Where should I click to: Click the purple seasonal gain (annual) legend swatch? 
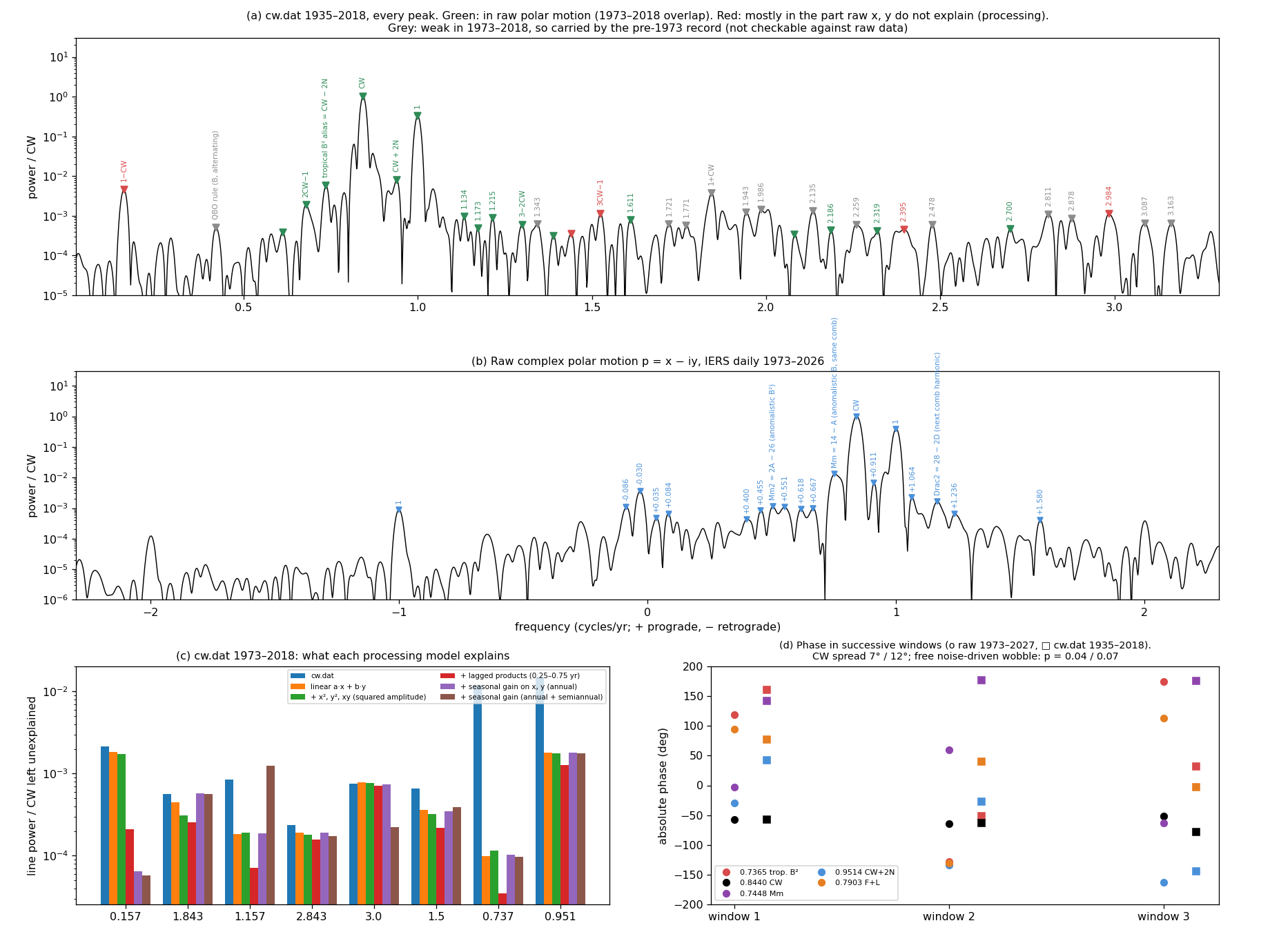click(x=448, y=686)
